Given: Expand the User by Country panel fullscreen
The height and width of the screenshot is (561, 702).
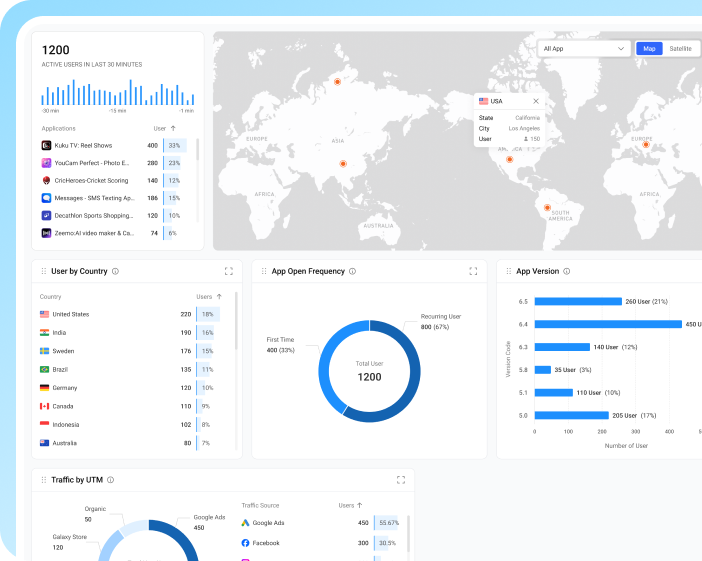Looking at the screenshot, I should [228, 271].
